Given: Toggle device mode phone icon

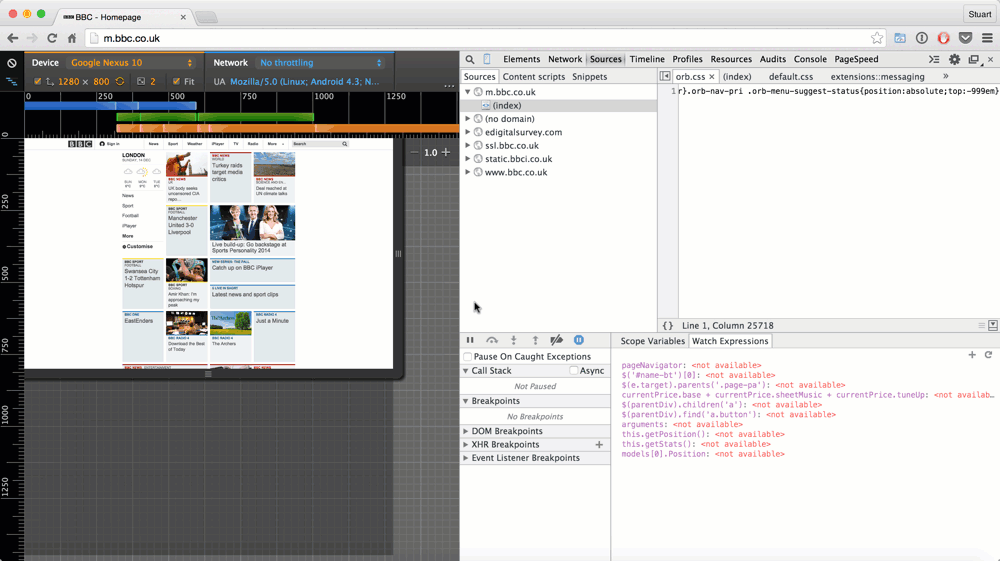Looking at the screenshot, I should (487, 59).
